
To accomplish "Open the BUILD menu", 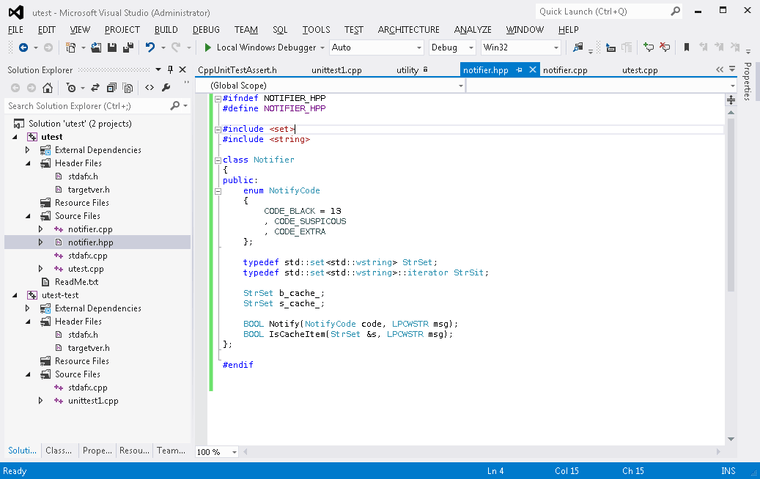I will click(x=166, y=30).
